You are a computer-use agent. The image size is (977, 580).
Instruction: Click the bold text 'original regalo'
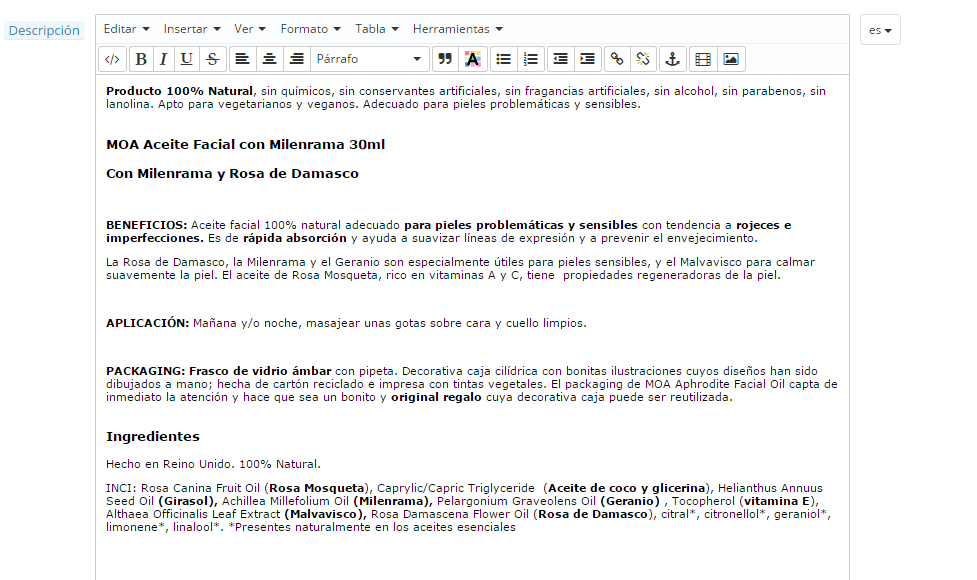coord(436,397)
